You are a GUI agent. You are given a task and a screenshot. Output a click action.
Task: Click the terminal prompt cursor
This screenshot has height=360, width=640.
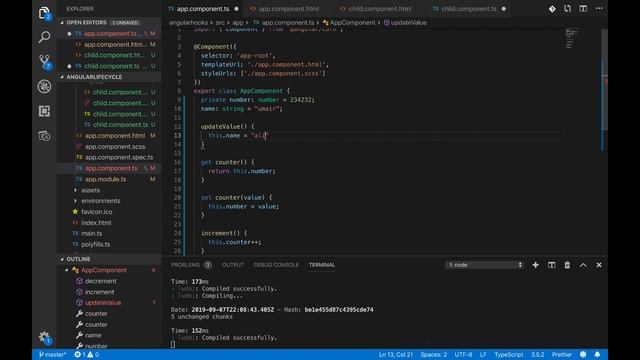point(173,344)
